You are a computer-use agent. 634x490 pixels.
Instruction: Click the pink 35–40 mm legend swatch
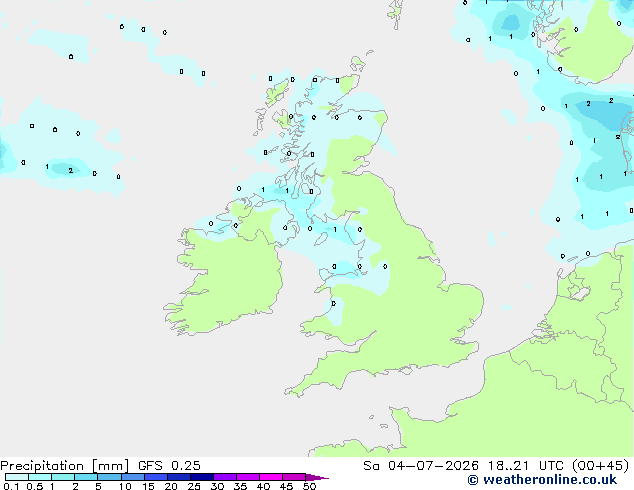pos(248,477)
